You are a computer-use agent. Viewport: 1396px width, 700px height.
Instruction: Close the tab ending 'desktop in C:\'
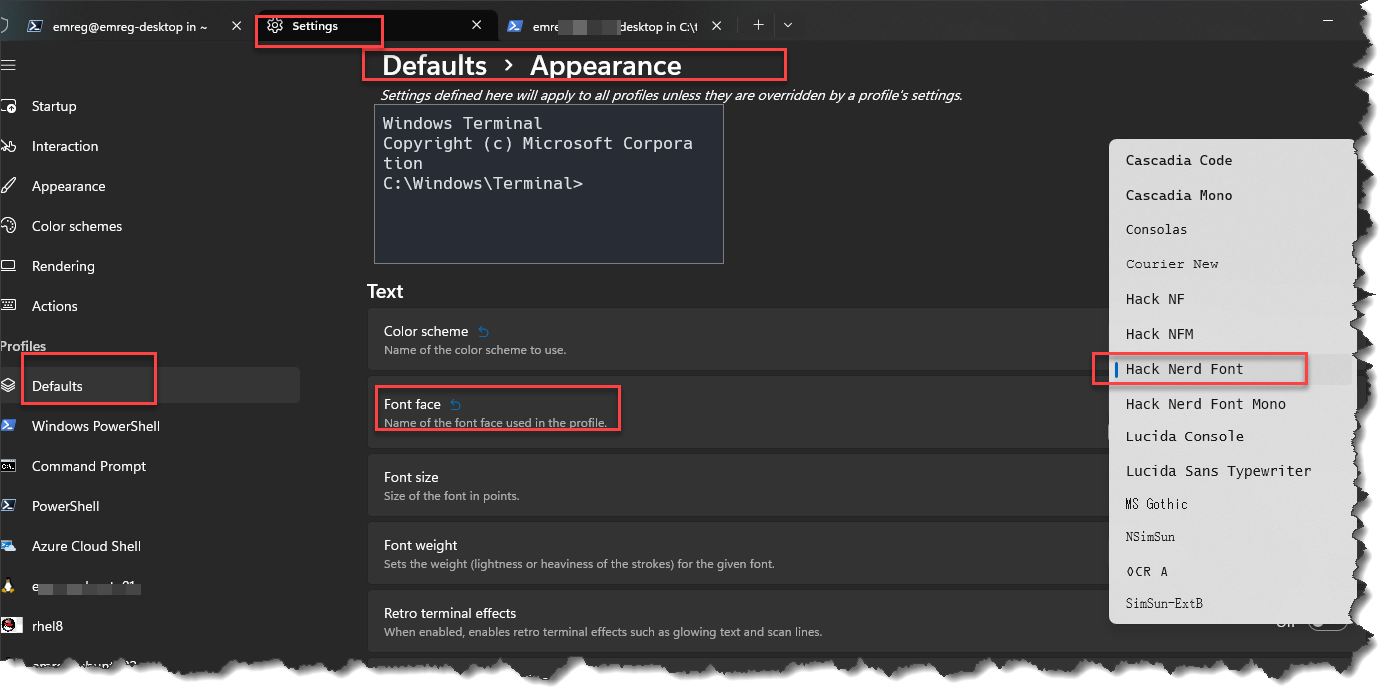(718, 26)
